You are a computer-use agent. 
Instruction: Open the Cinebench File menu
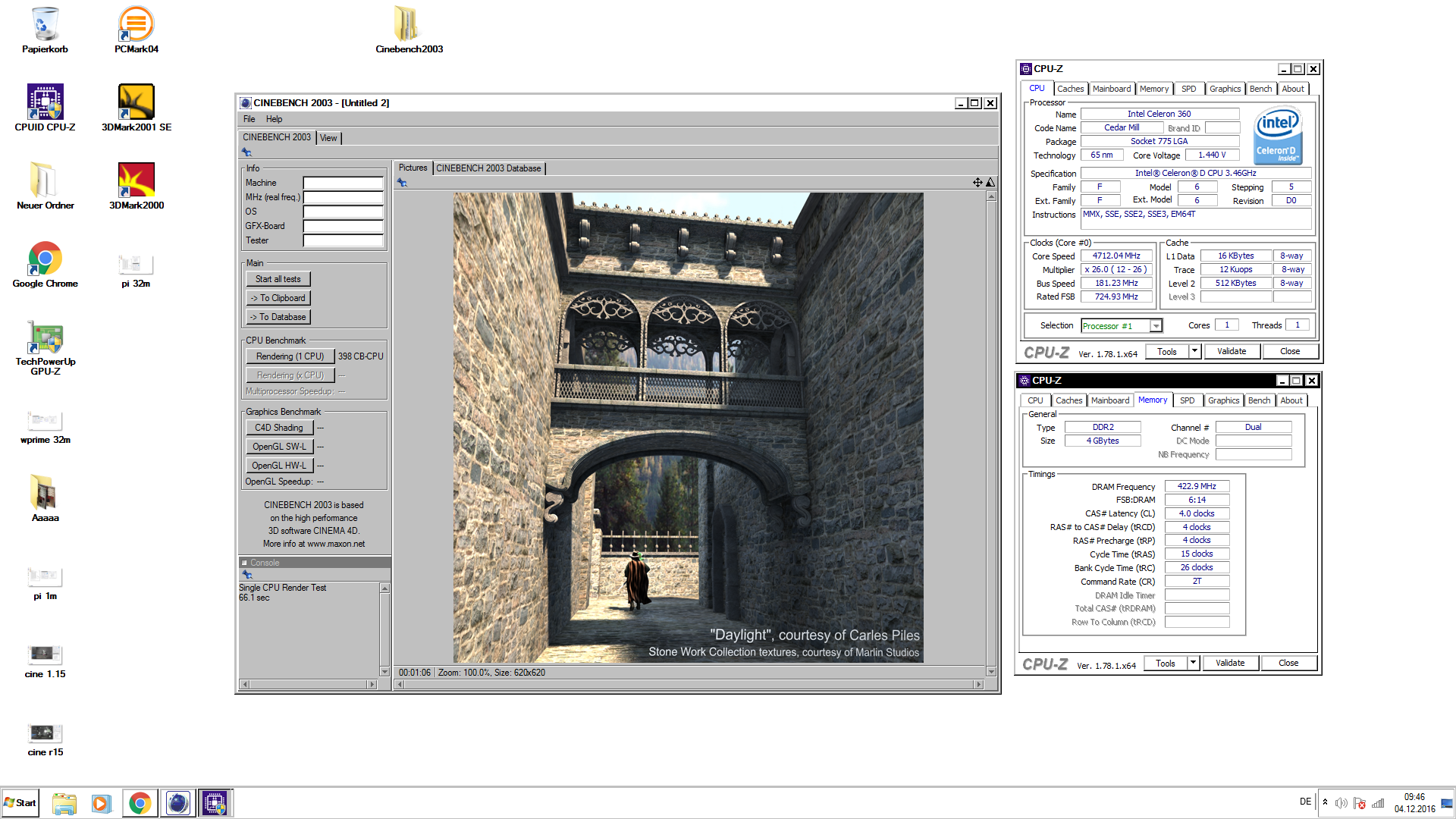(x=249, y=119)
